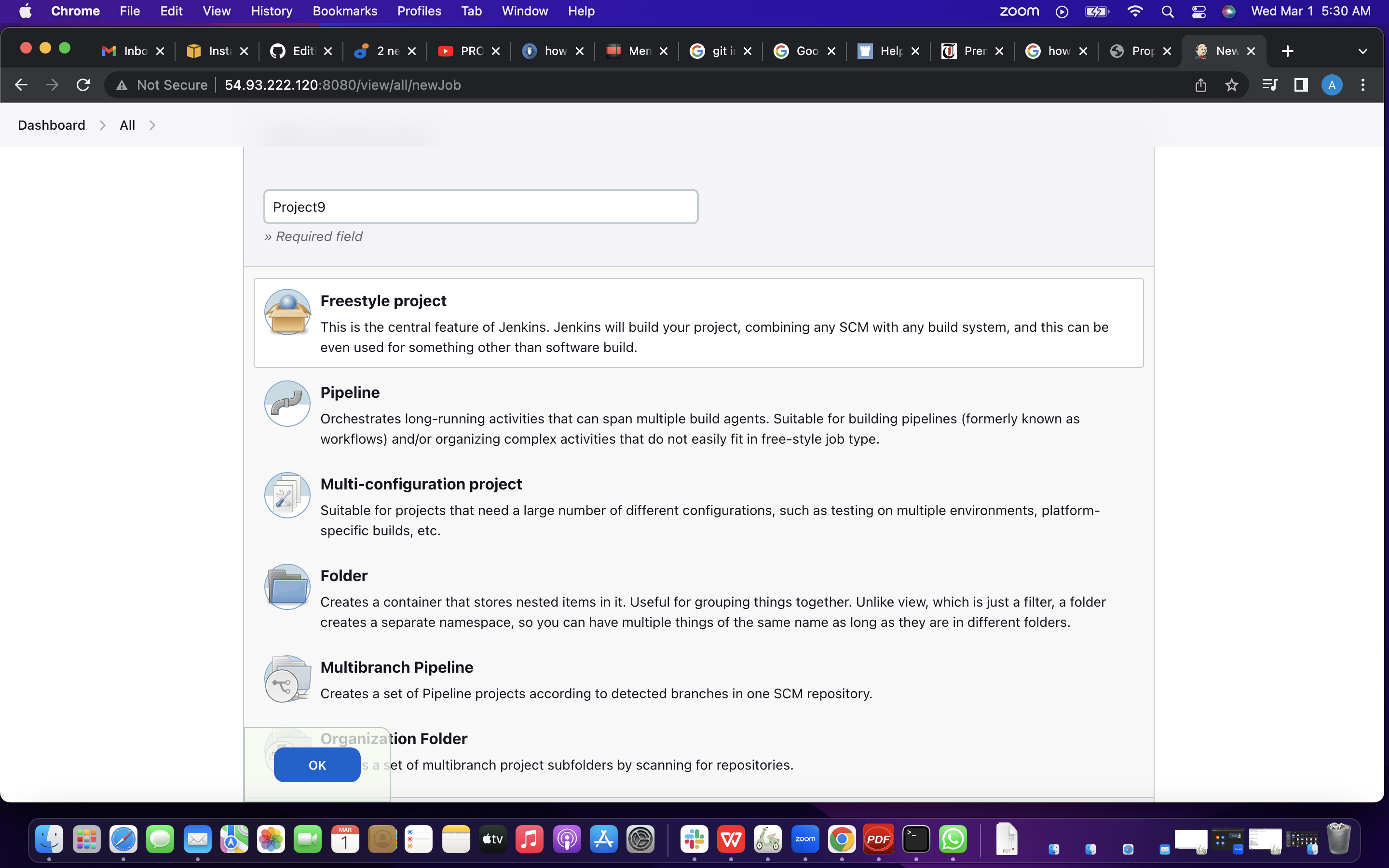
Task: Launch Zoom from the dock
Action: [x=805, y=839]
